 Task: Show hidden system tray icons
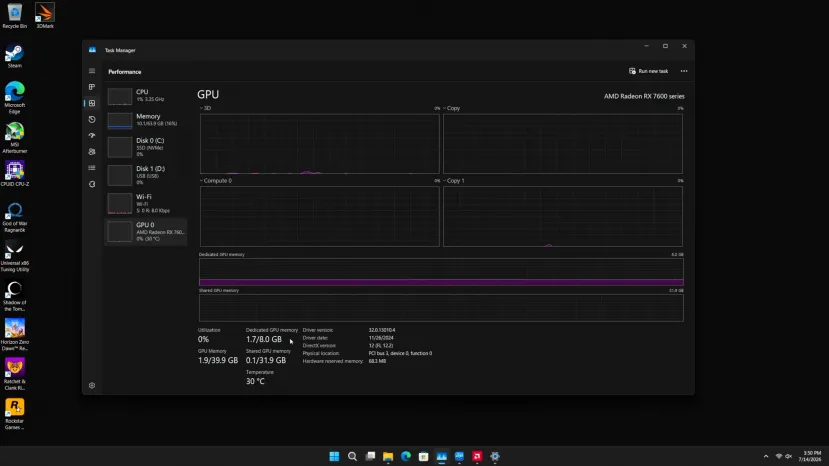[x=766, y=456]
